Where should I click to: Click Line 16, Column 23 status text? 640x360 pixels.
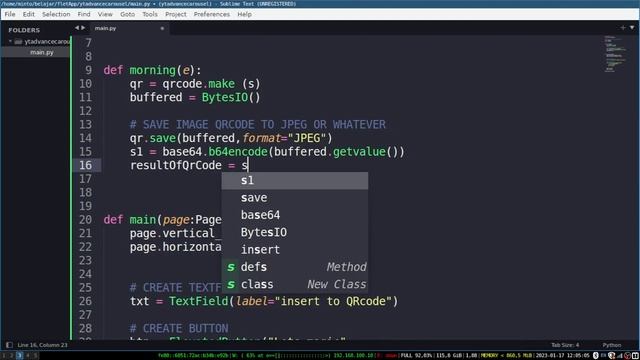point(42,345)
